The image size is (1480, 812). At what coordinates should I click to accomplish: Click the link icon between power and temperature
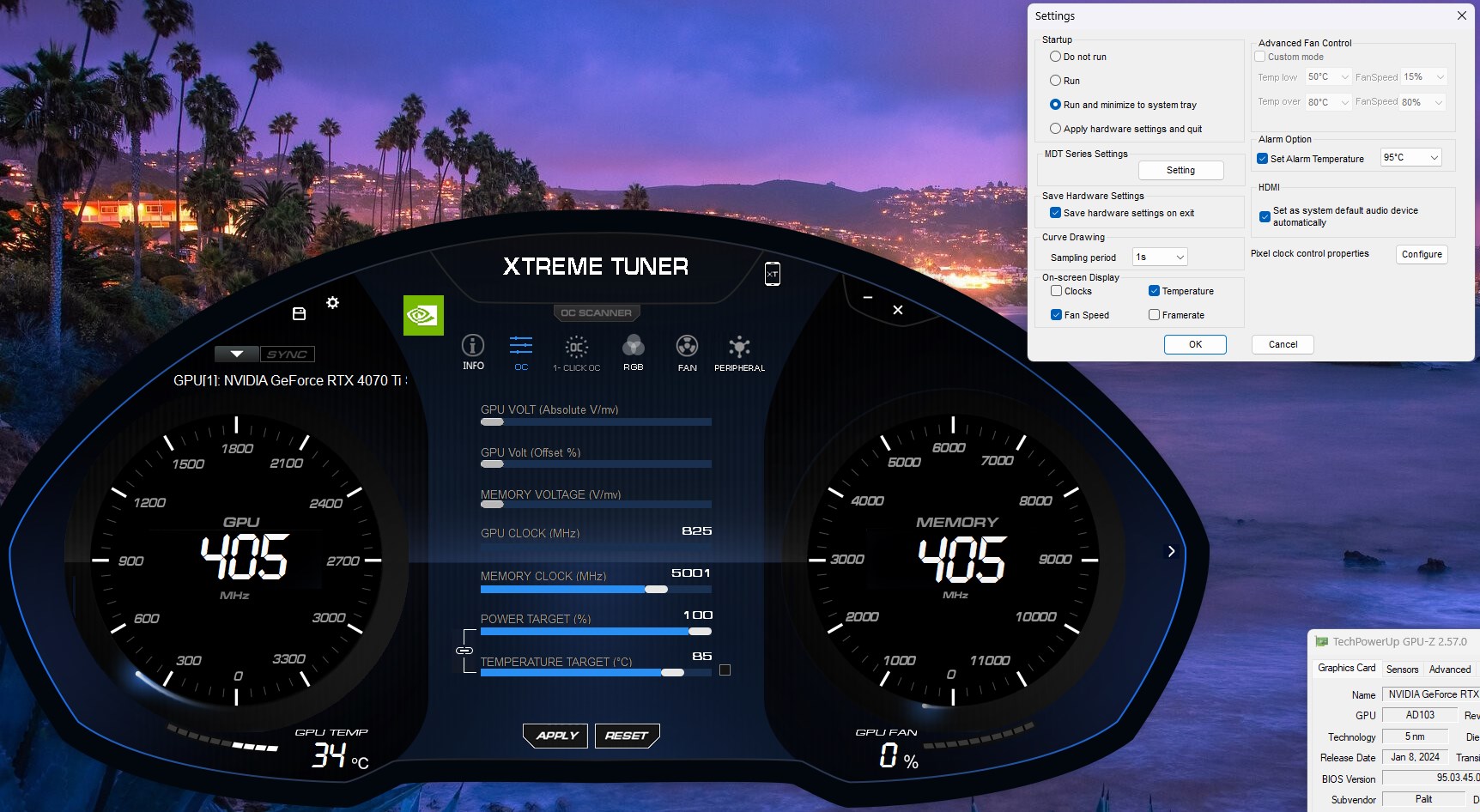(464, 651)
